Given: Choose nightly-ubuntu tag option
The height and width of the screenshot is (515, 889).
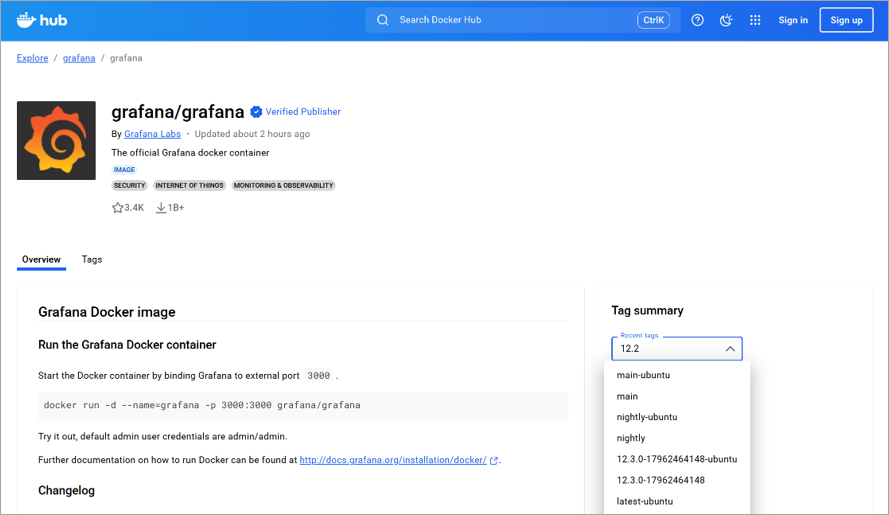Looking at the screenshot, I should click(647, 417).
